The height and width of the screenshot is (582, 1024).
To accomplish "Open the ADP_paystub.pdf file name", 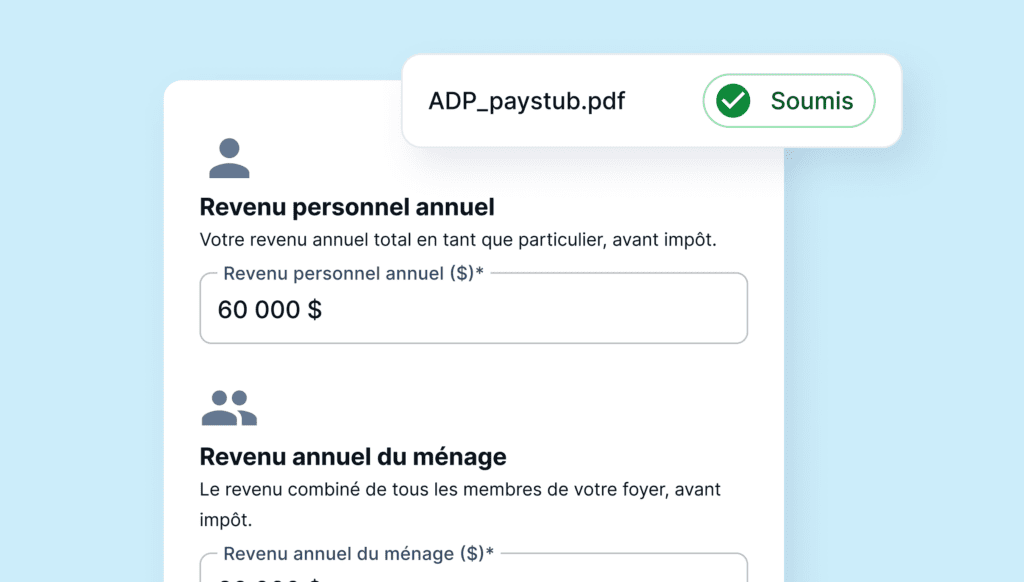I will click(x=526, y=101).
